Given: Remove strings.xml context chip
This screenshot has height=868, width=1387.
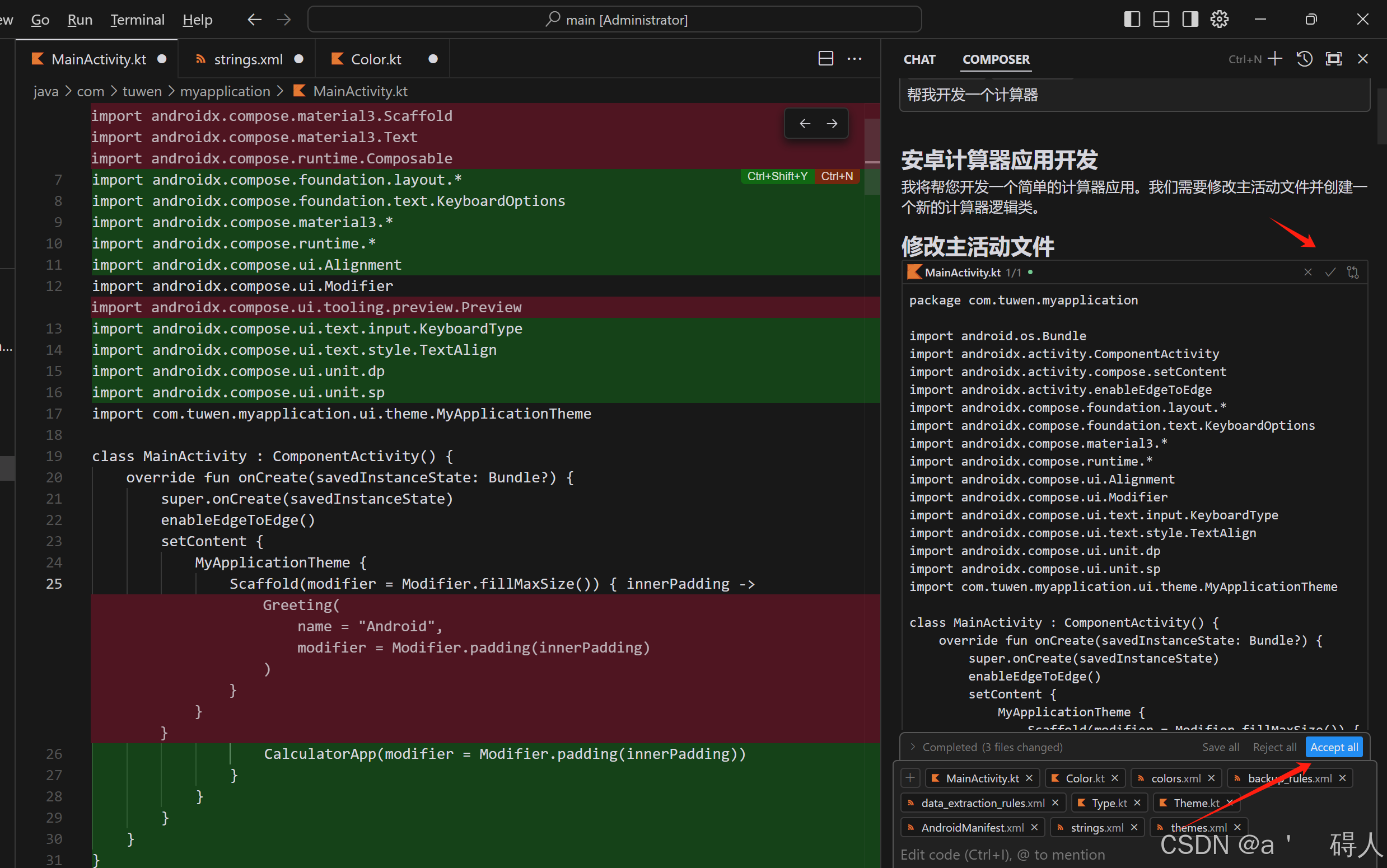Looking at the screenshot, I should [1134, 827].
